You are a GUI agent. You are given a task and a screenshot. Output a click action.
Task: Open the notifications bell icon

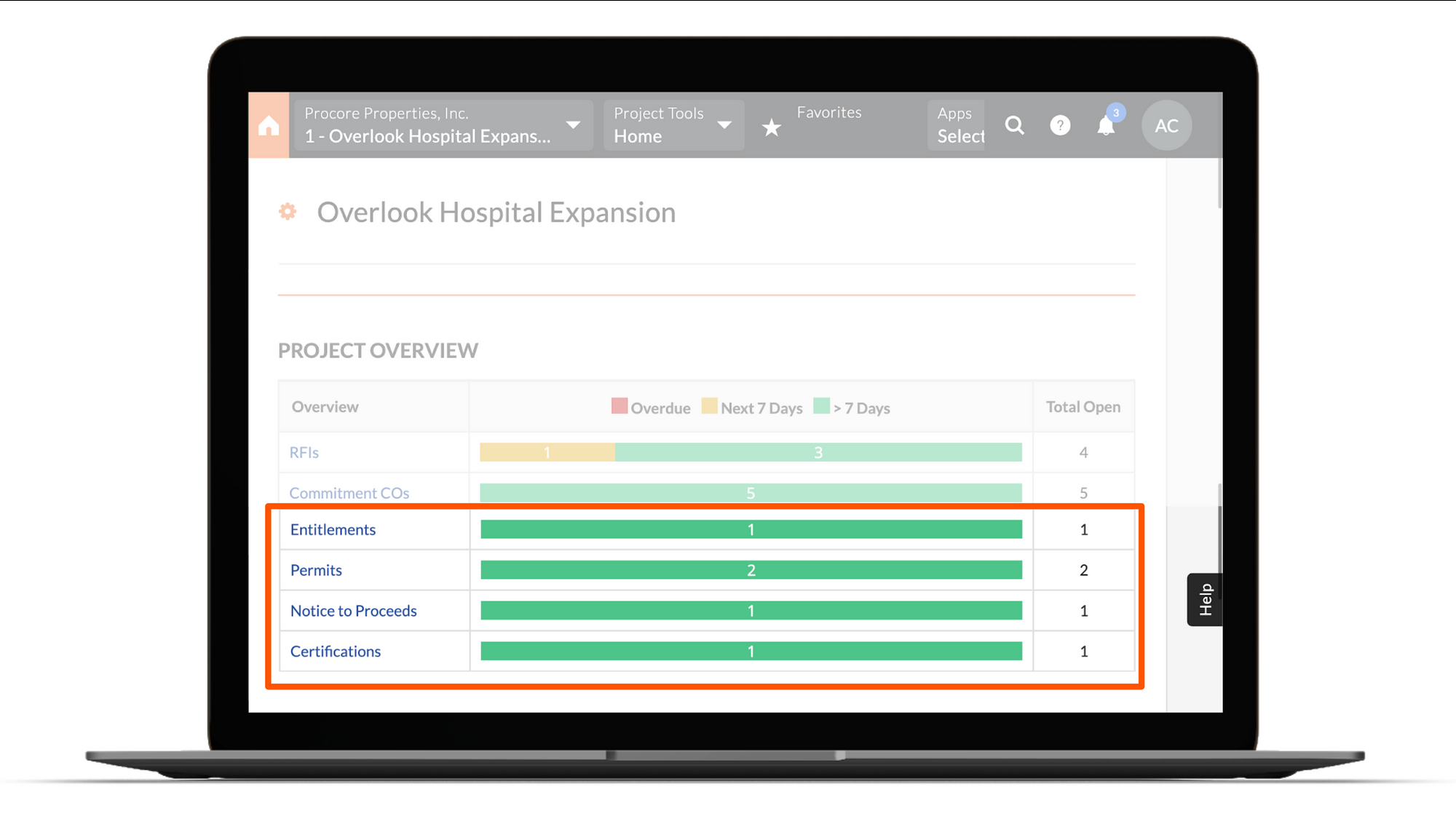click(1105, 127)
